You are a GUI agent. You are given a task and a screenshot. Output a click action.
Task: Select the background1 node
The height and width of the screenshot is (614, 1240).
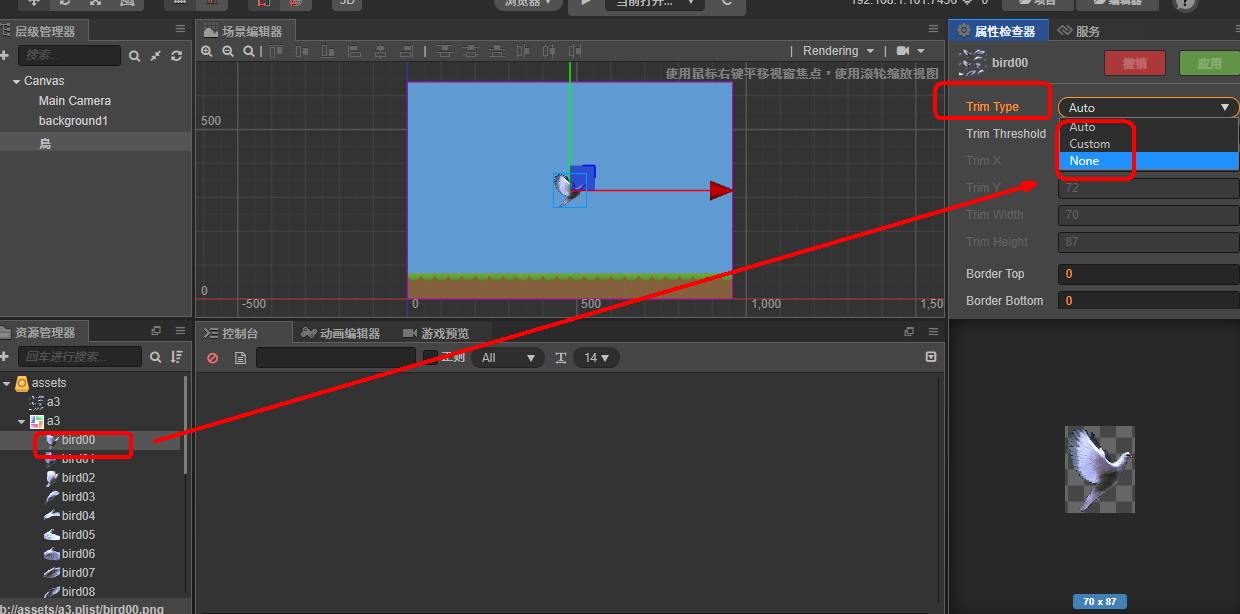coord(73,121)
